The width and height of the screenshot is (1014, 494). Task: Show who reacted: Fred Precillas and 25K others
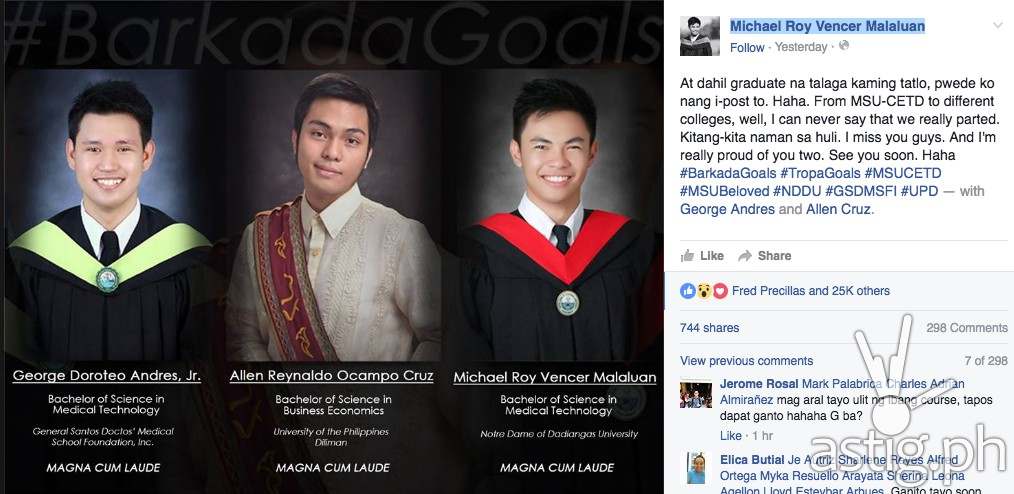[811, 291]
